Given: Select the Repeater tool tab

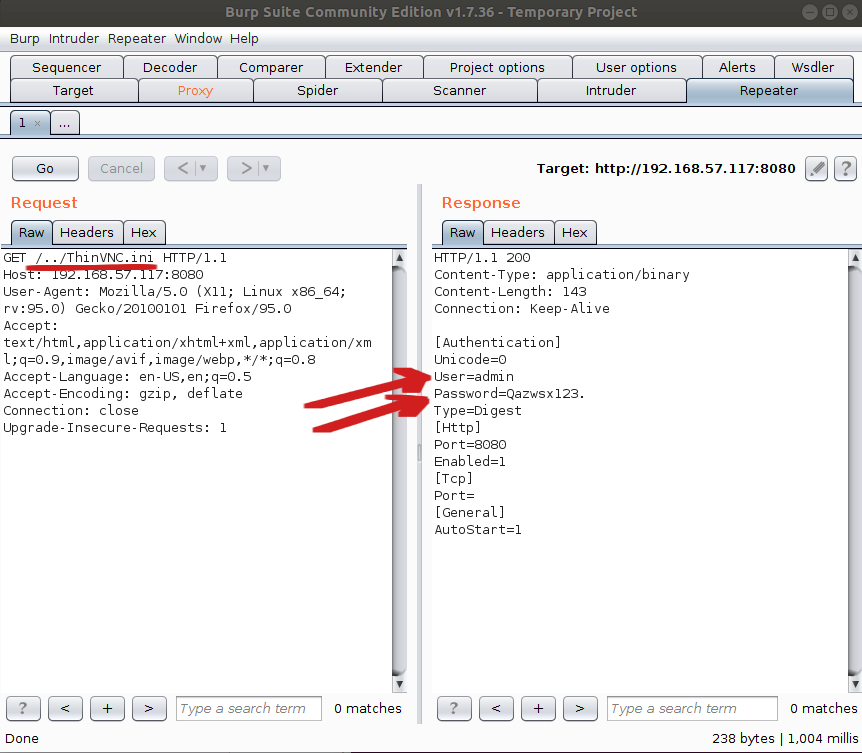Looking at the screenshot, I should (x=769, y=91).
